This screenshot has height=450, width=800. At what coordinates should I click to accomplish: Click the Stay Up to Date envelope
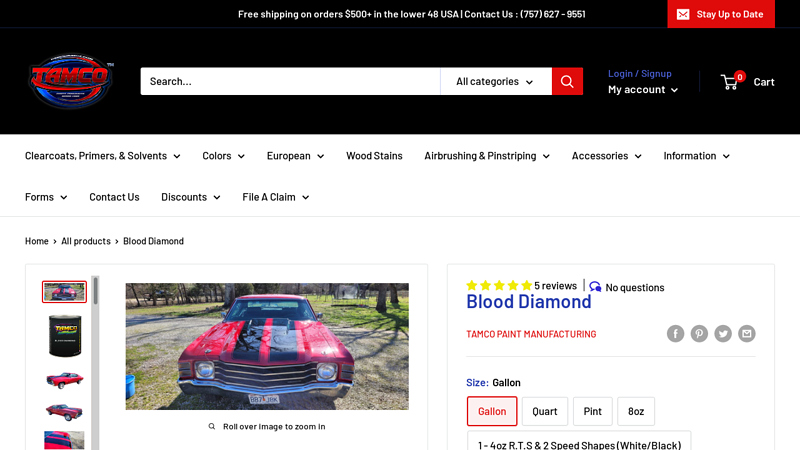click(x=683, y=14)
